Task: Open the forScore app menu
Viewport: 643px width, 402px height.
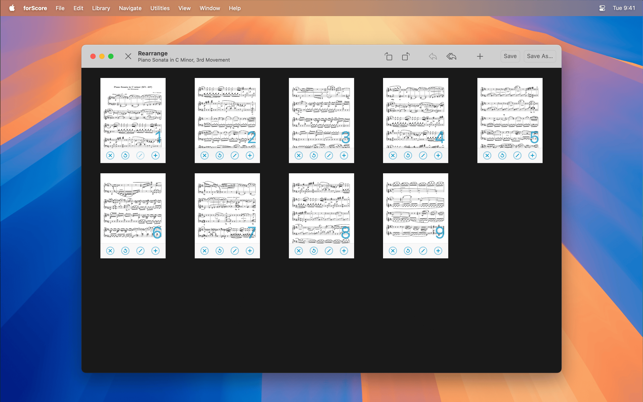Action: (x=35, y=8)
